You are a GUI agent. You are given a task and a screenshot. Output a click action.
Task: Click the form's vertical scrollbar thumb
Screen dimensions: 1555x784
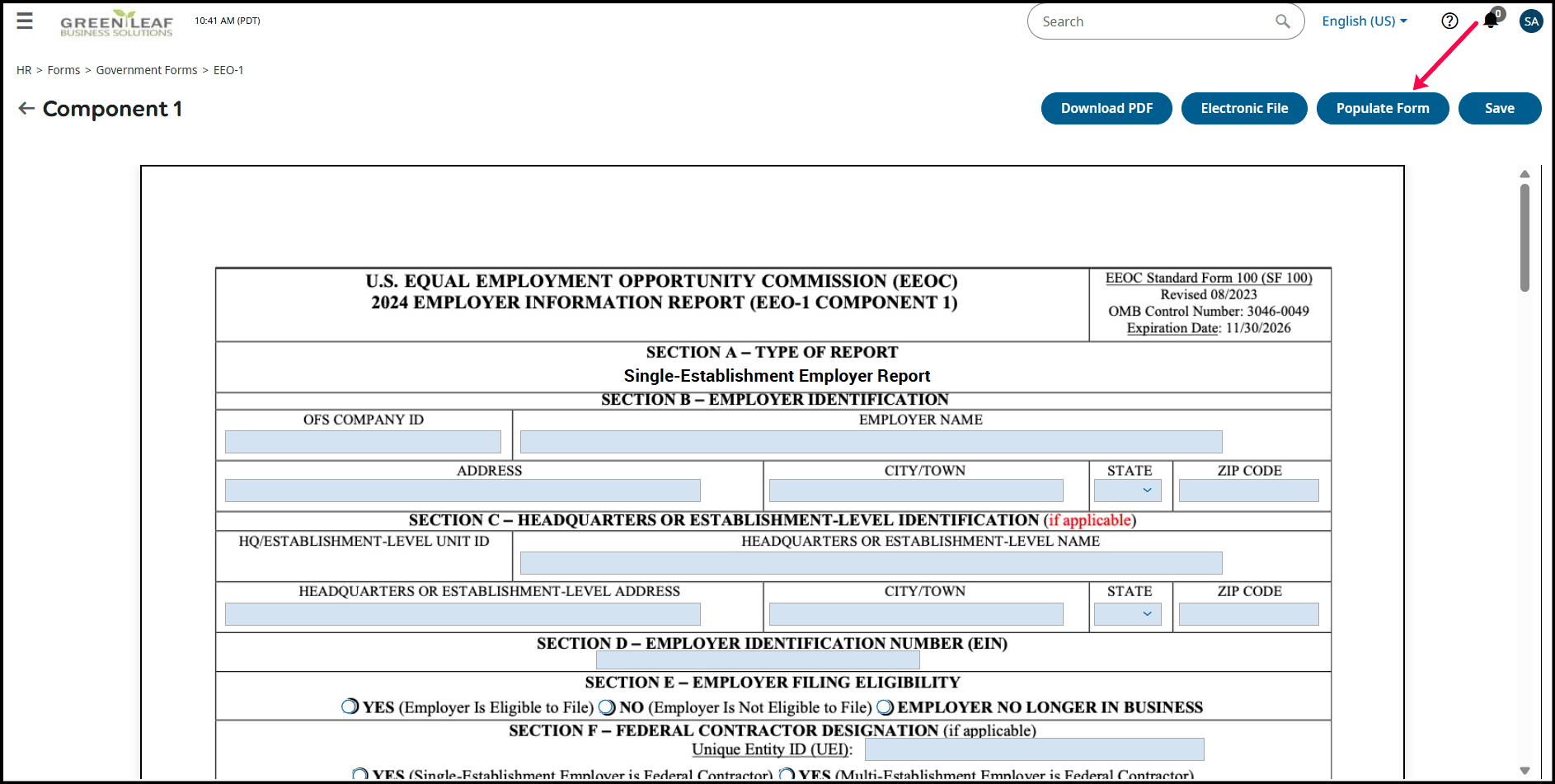click(1524, 237)
